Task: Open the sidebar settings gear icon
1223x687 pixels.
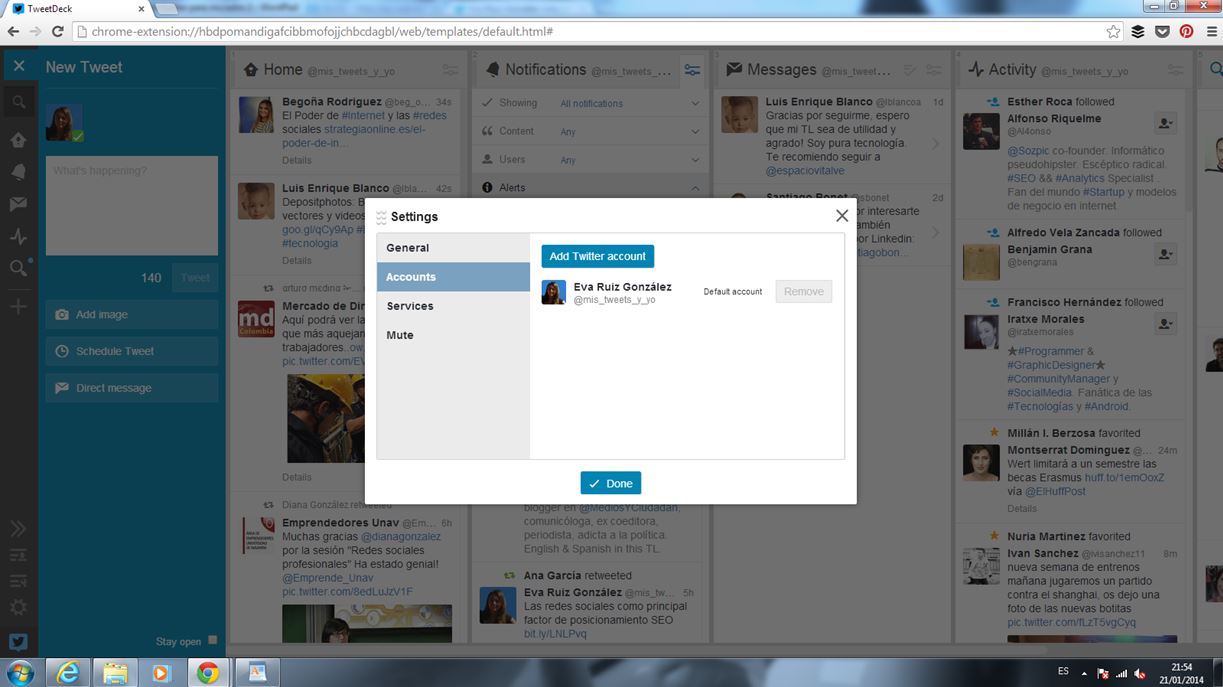Action: pyautogui.click(x=18, y=607)
